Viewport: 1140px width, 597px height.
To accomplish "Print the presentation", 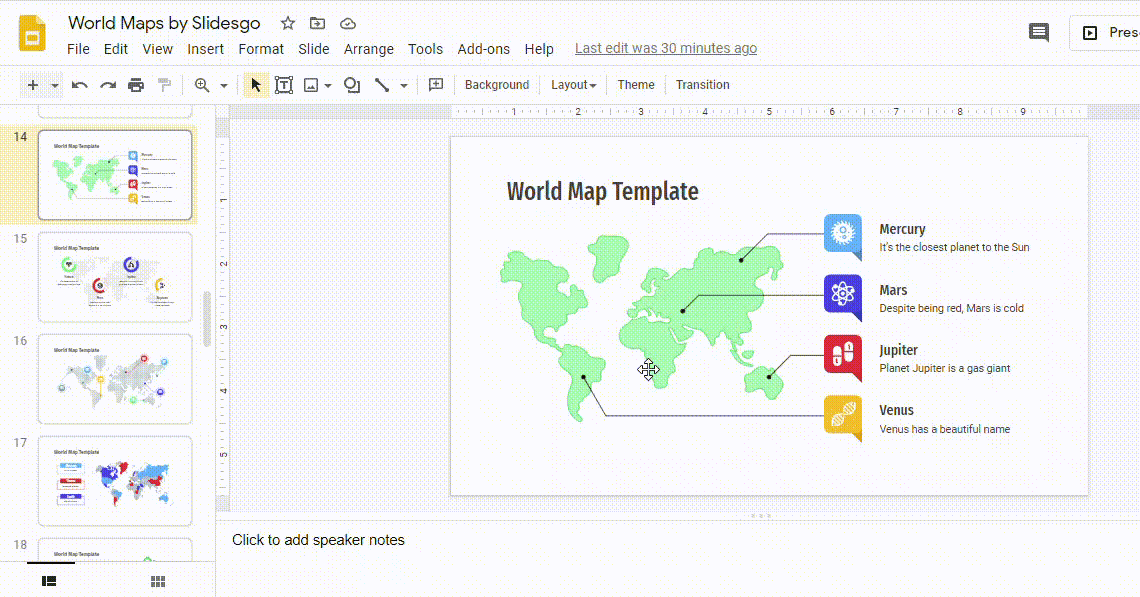I will [136, 85].
